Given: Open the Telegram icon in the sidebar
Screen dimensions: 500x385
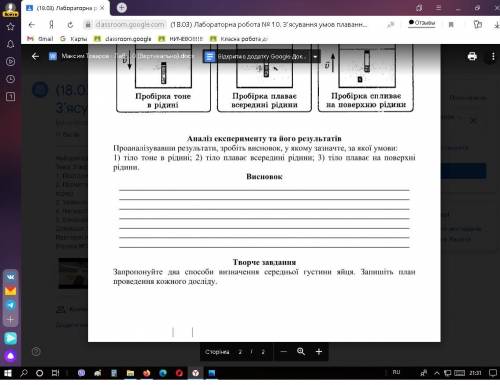Looking at the screenshot, I should [x=10, y=305].
